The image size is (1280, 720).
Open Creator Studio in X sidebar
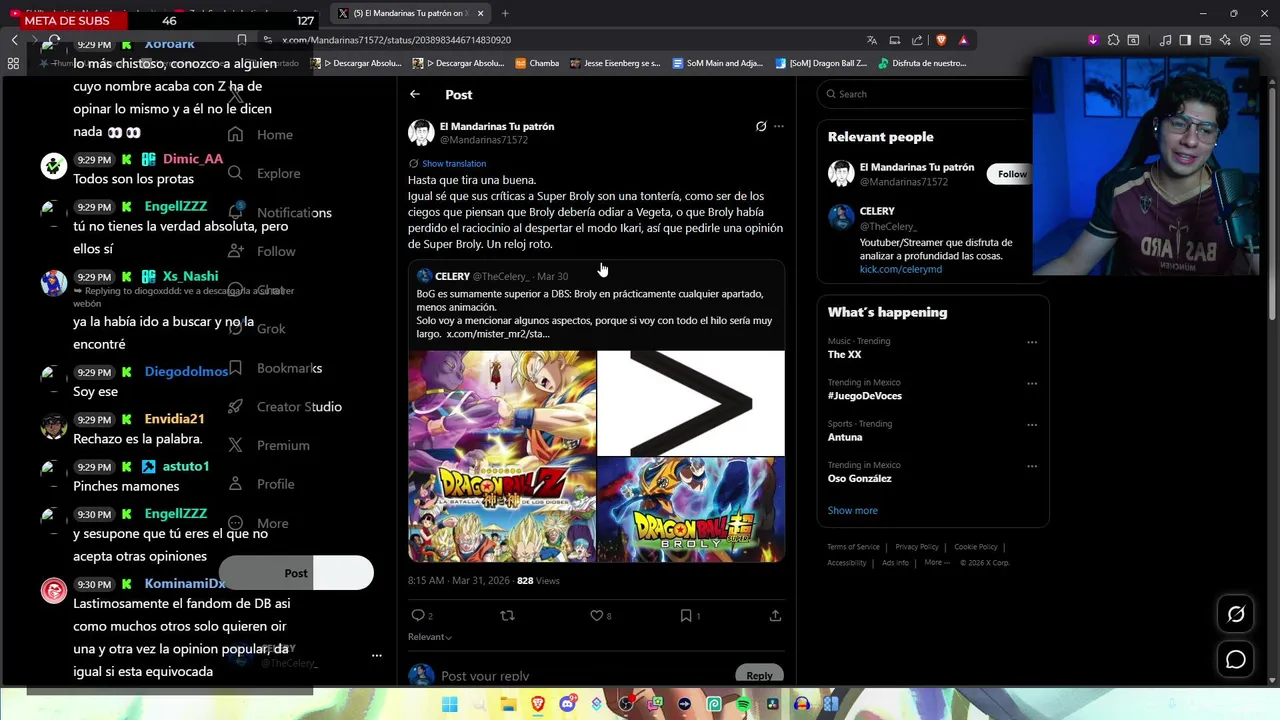[285, 407]
